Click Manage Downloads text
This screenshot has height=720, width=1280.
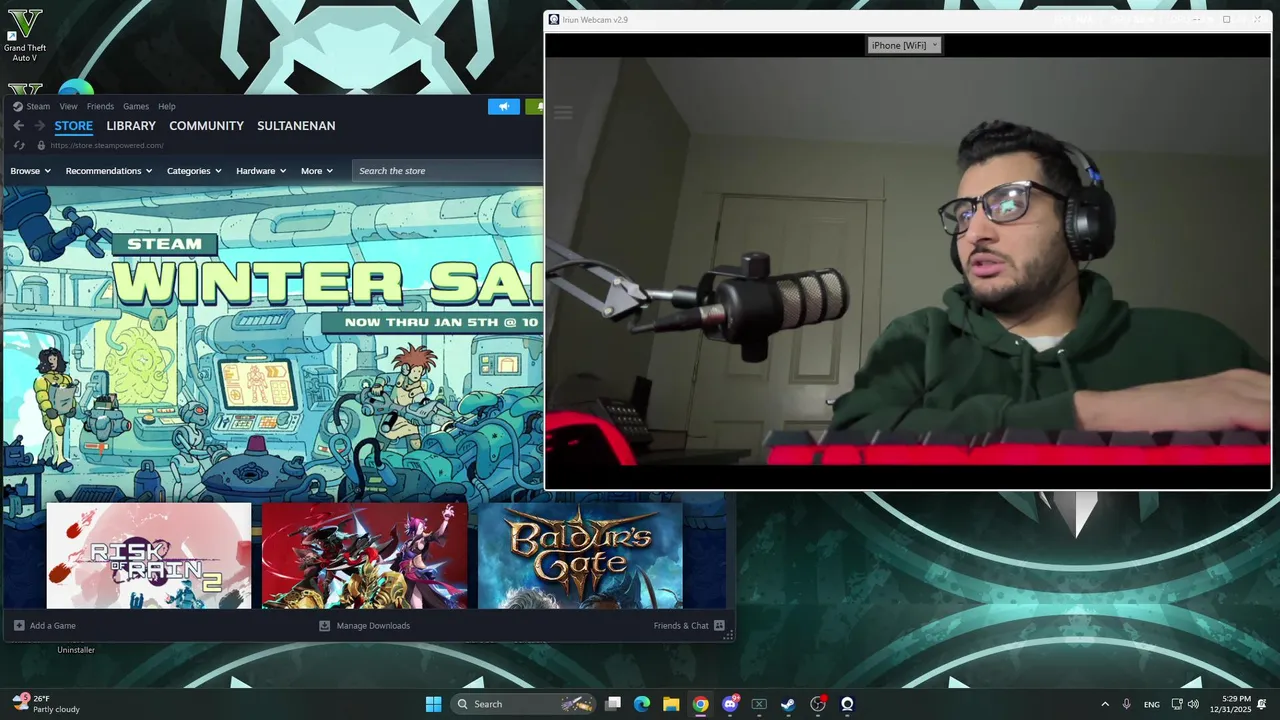[x=373, y=626]
